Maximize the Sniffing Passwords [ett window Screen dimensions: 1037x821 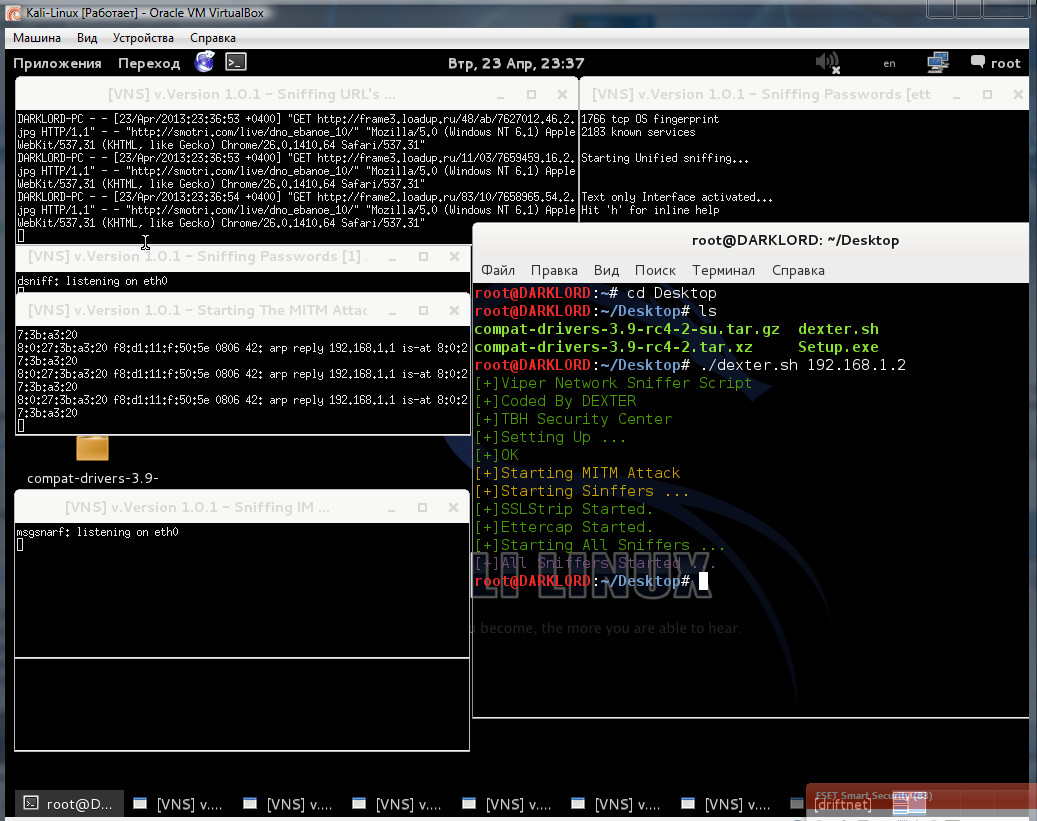click(987, 95)
